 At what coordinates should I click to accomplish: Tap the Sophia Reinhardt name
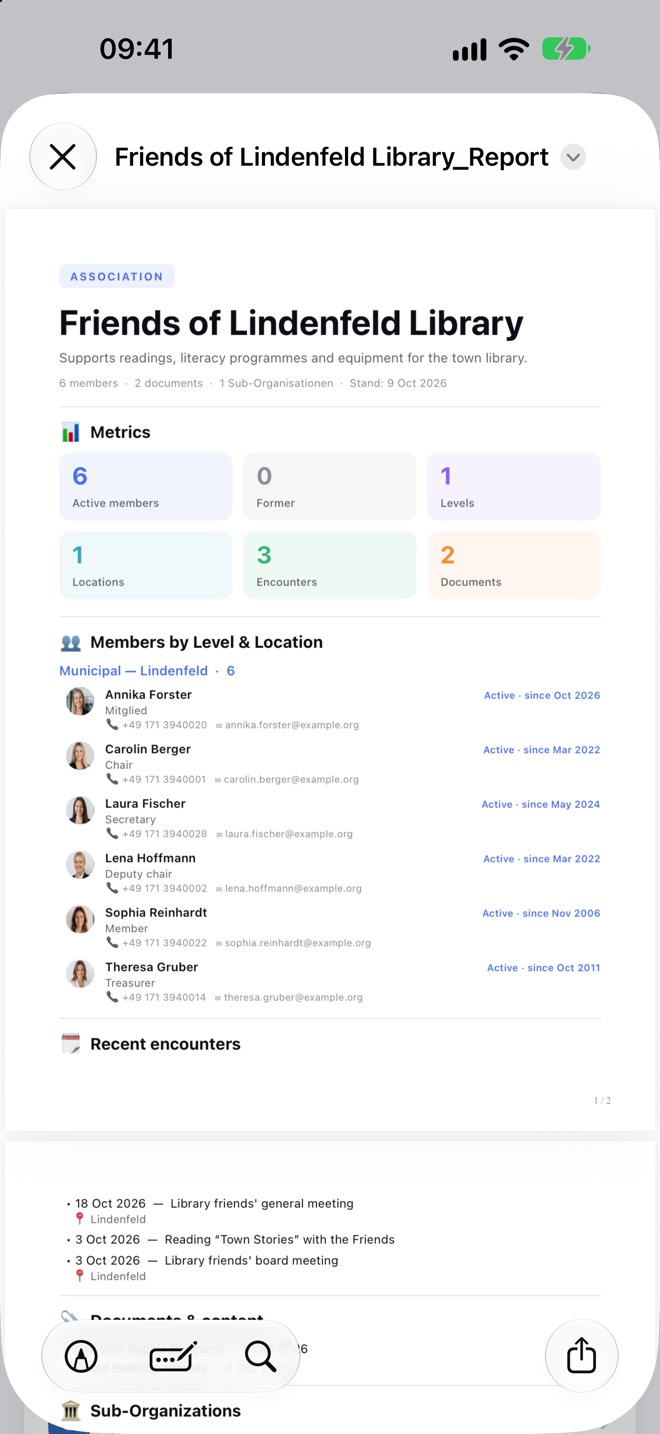156,913
